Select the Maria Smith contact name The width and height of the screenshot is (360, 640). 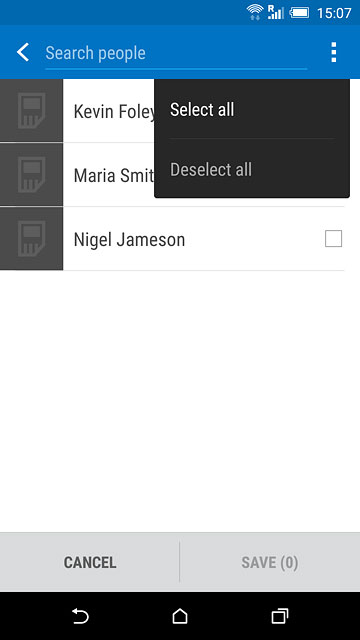(x=114, y=176)
